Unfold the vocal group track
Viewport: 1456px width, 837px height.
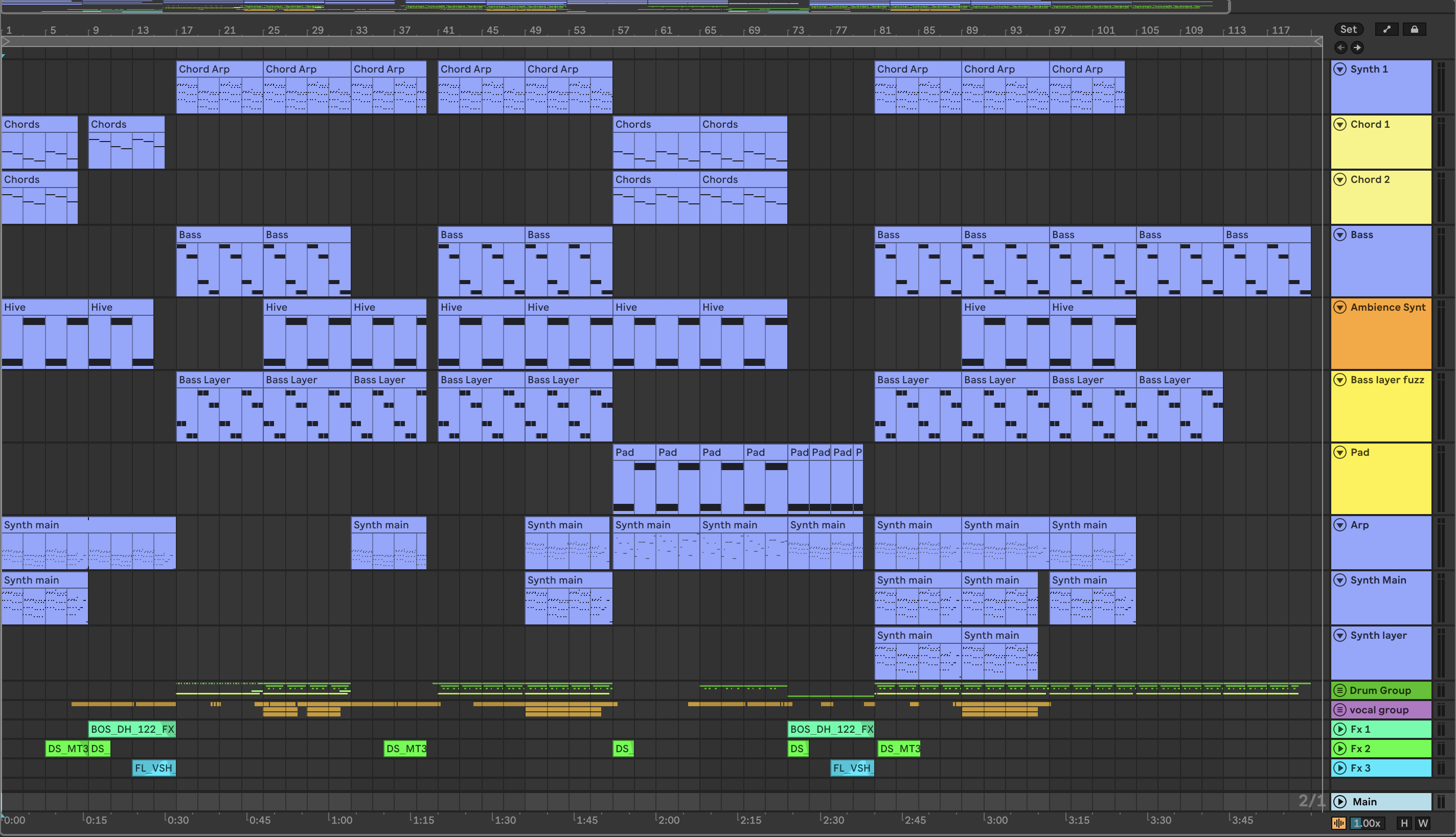coord(1340,709)
